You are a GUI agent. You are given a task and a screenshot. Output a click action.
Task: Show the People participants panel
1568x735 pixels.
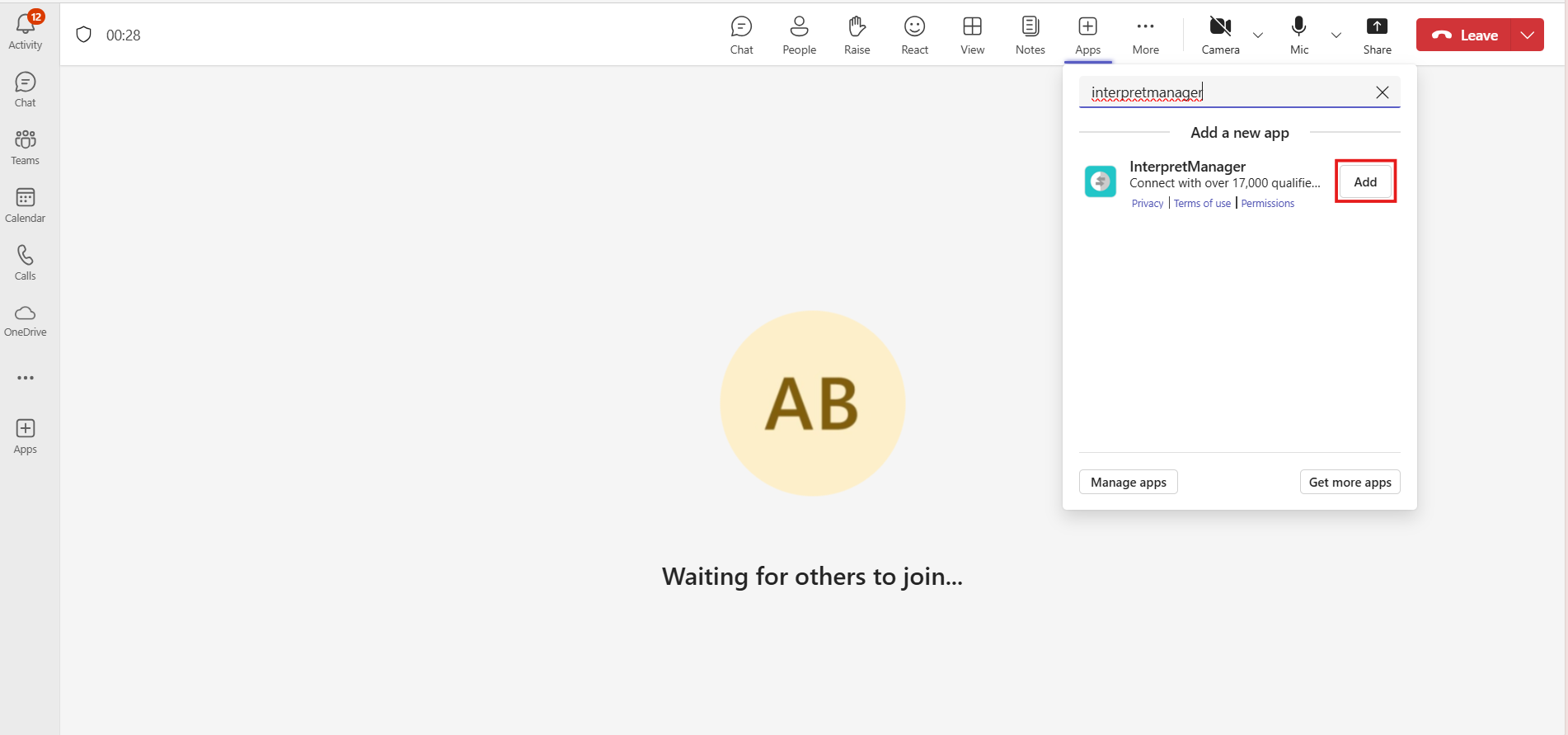[x=799, y=35]
